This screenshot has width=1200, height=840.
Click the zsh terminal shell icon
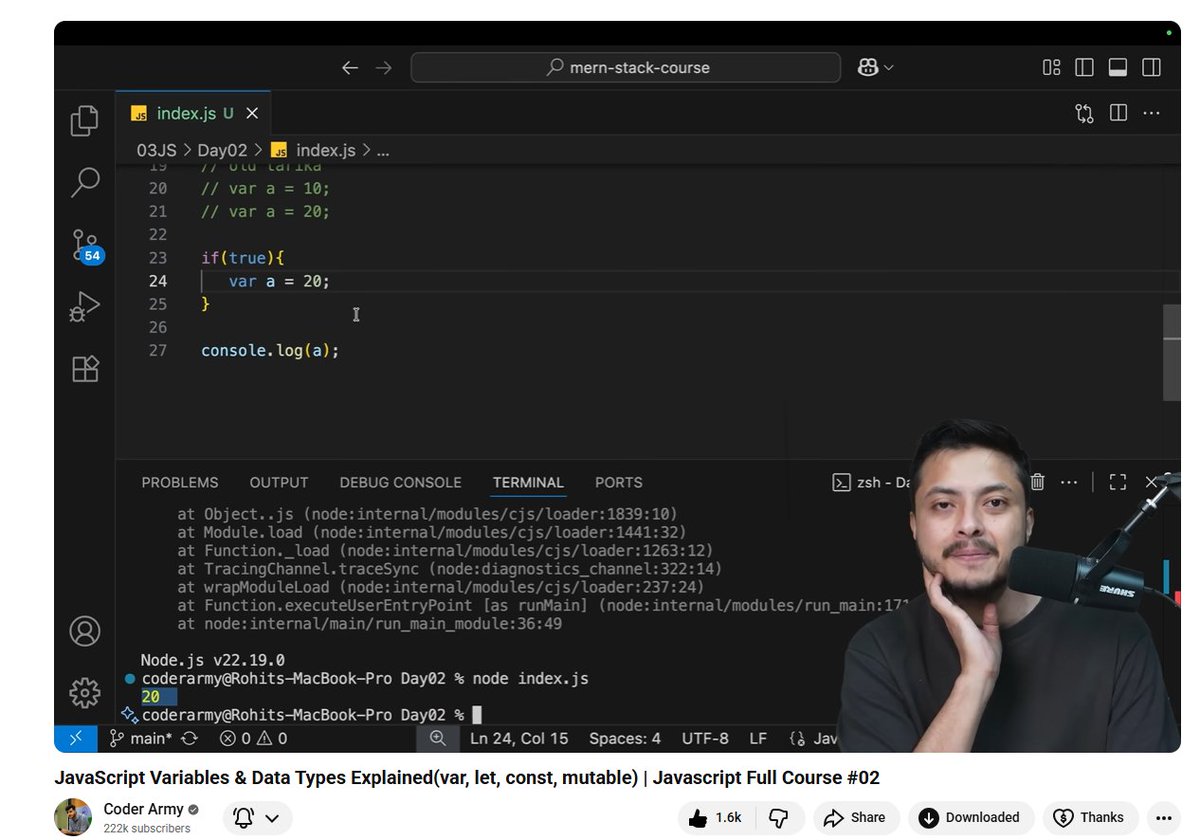[x=841, y=482]
